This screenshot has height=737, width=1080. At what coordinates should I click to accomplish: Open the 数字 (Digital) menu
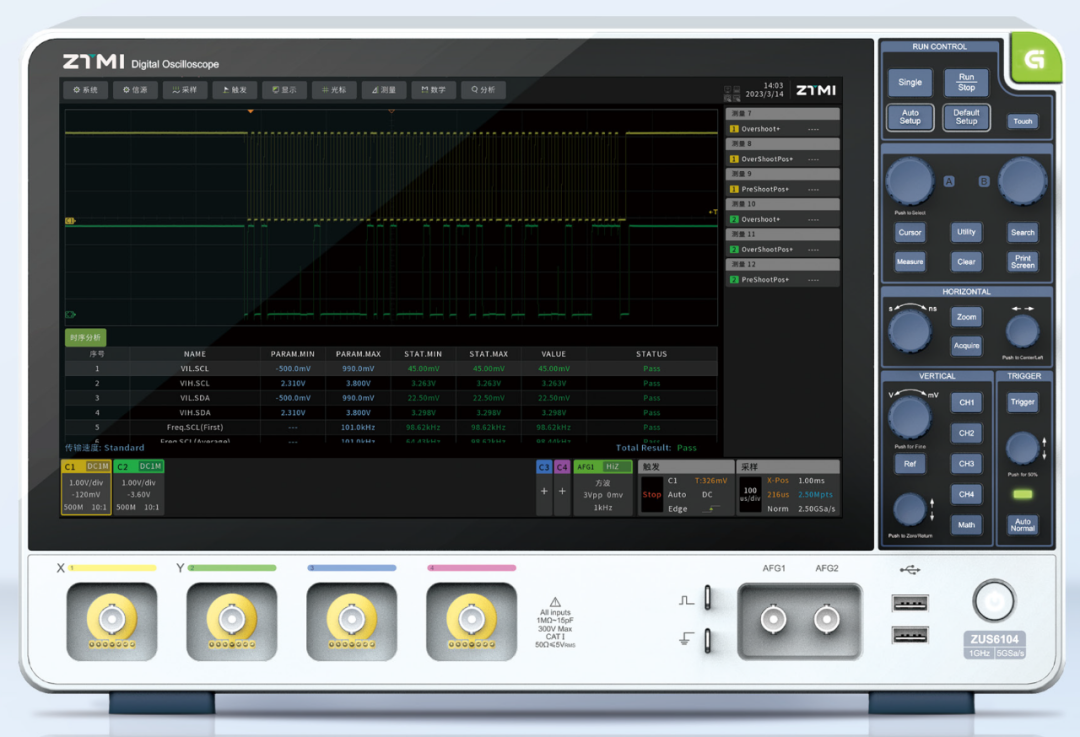[x=434, y=90]
